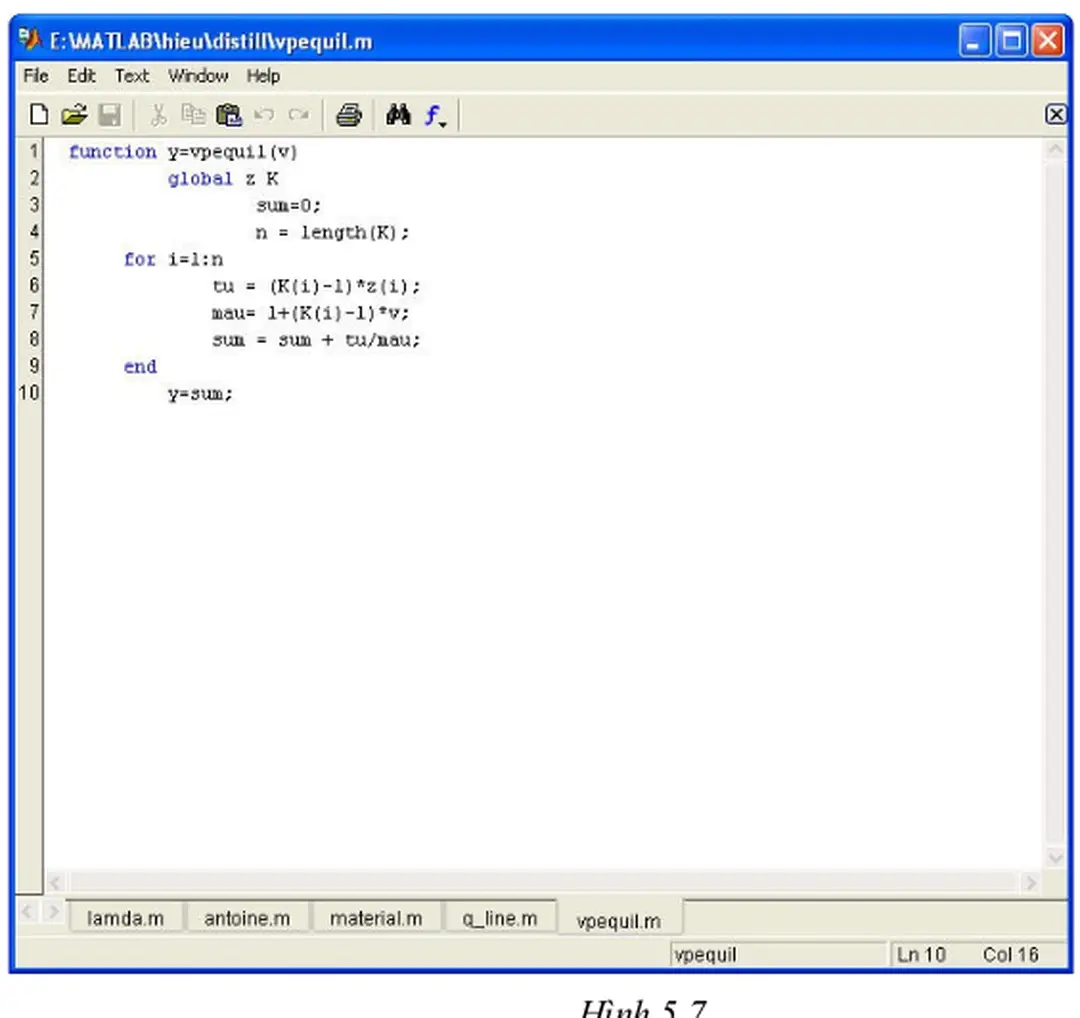Save the vpequil.m file

click(x=110, y=114)
